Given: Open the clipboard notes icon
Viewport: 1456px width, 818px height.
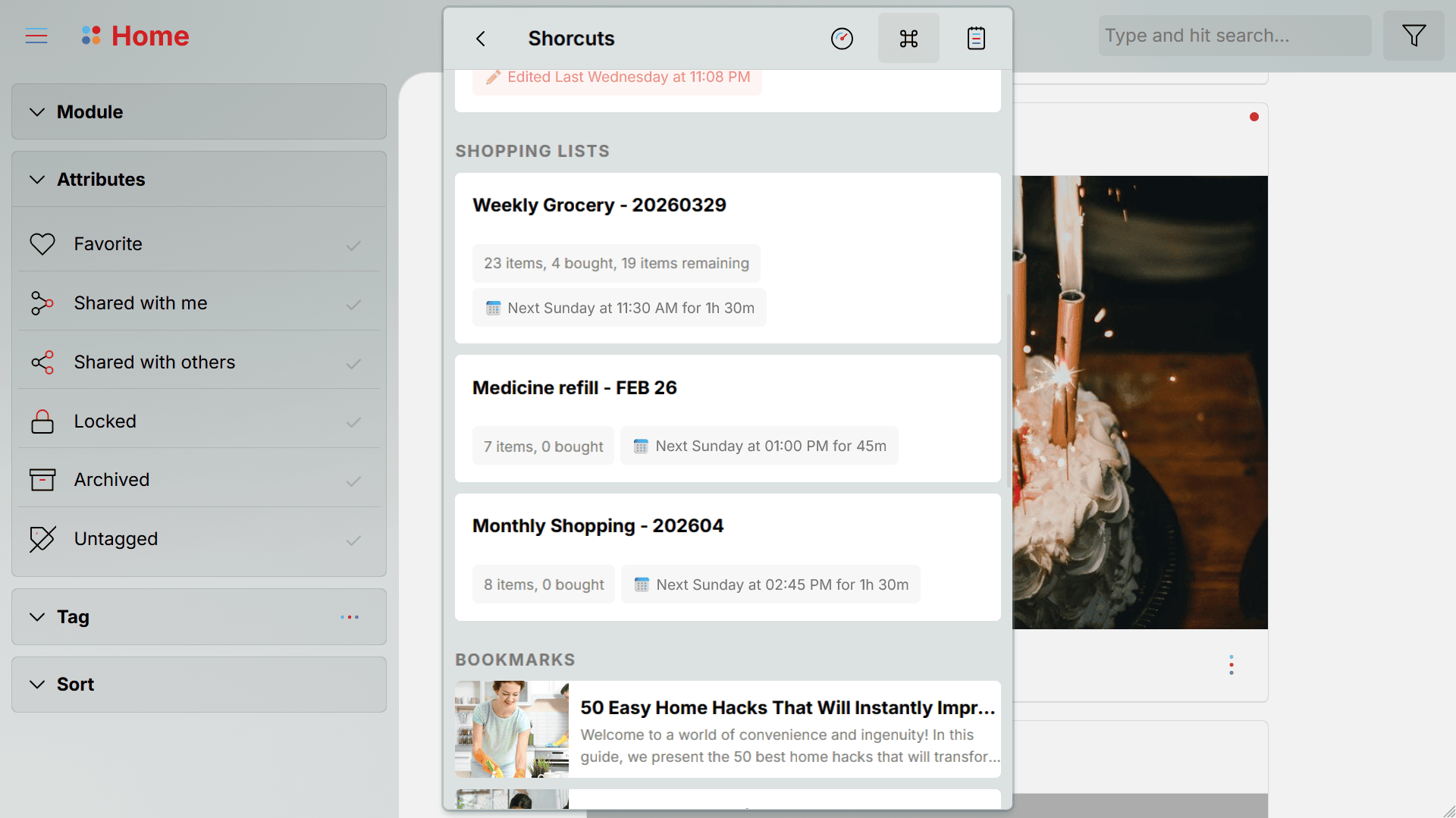Looking at the screenshot, I should click(x=976, y=38).
